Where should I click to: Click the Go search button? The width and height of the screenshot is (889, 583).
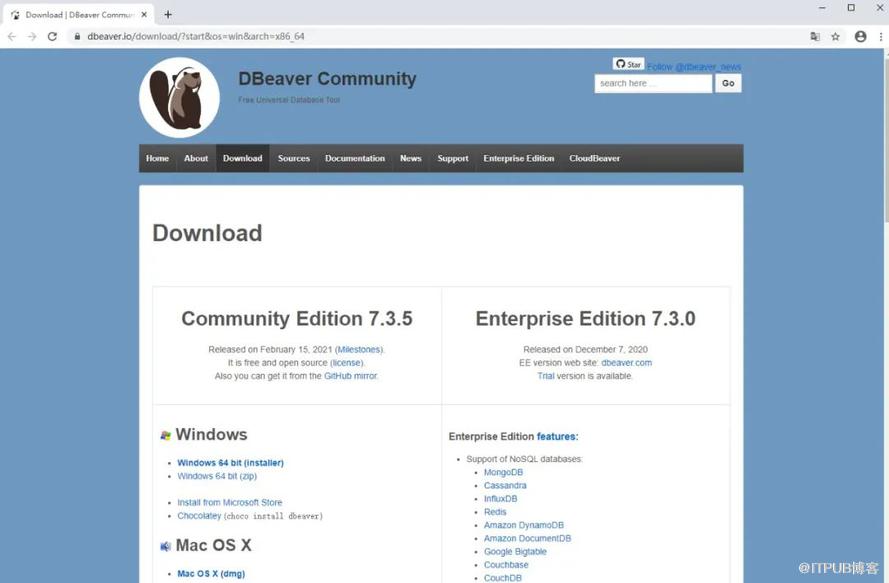tap(728, 83)
